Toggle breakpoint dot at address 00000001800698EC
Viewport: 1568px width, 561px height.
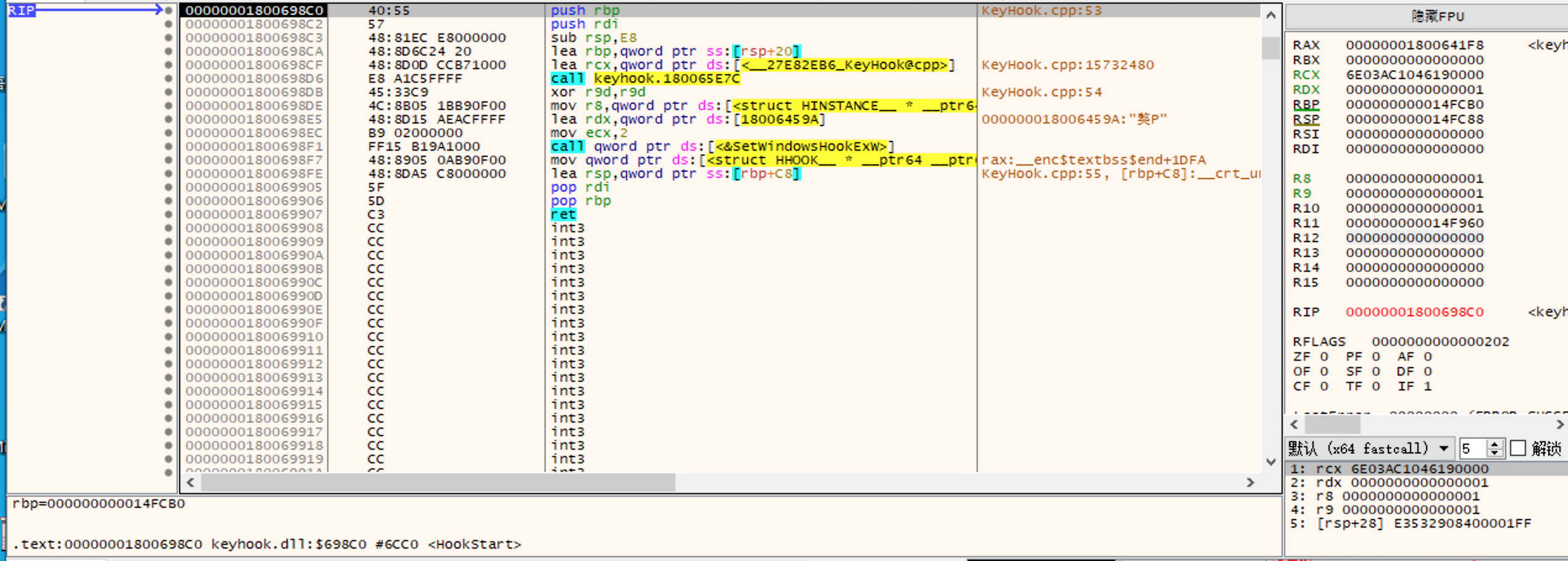(x=168, y=133)
